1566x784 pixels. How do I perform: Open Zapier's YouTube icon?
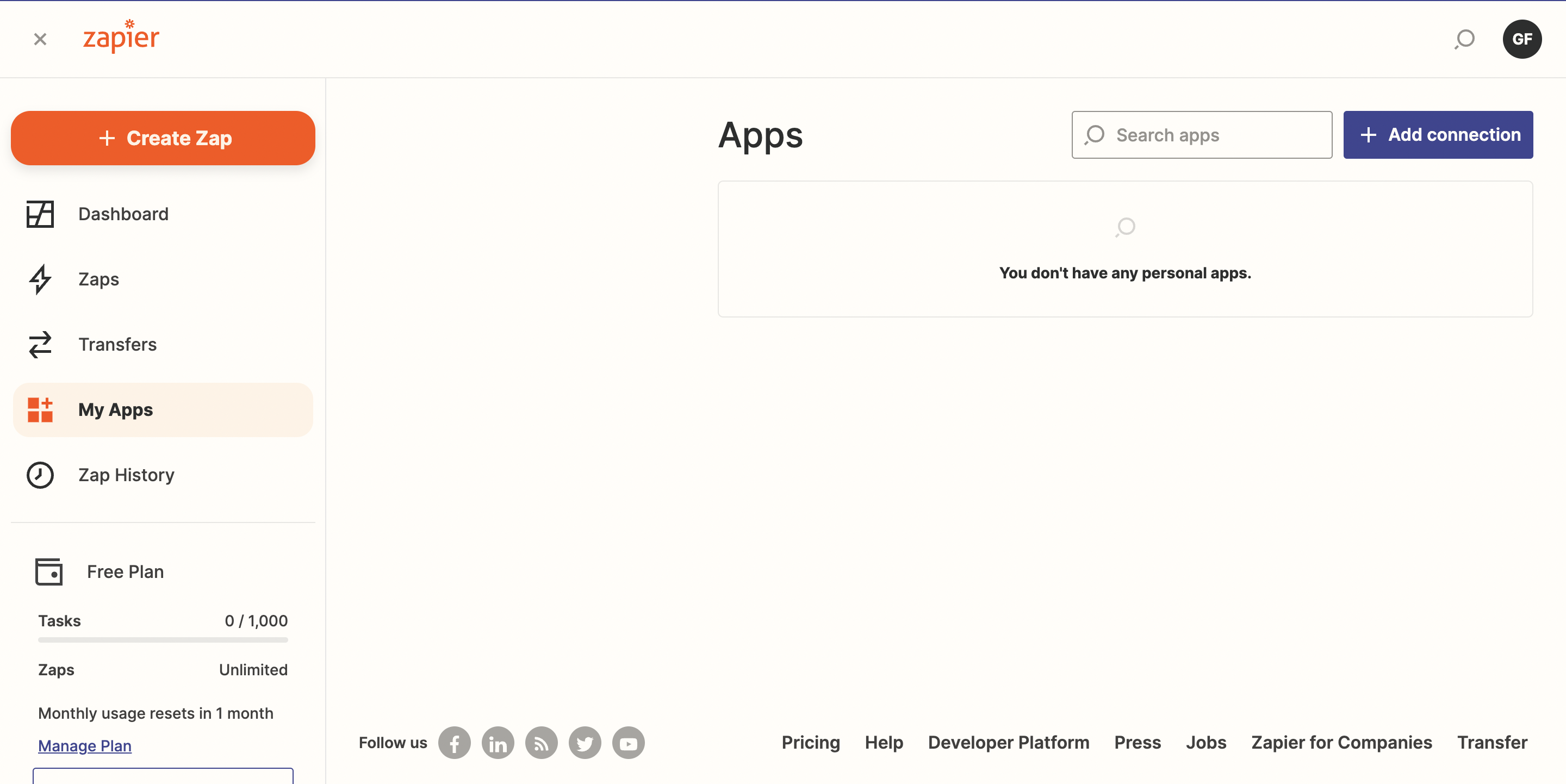pos(628,743)
